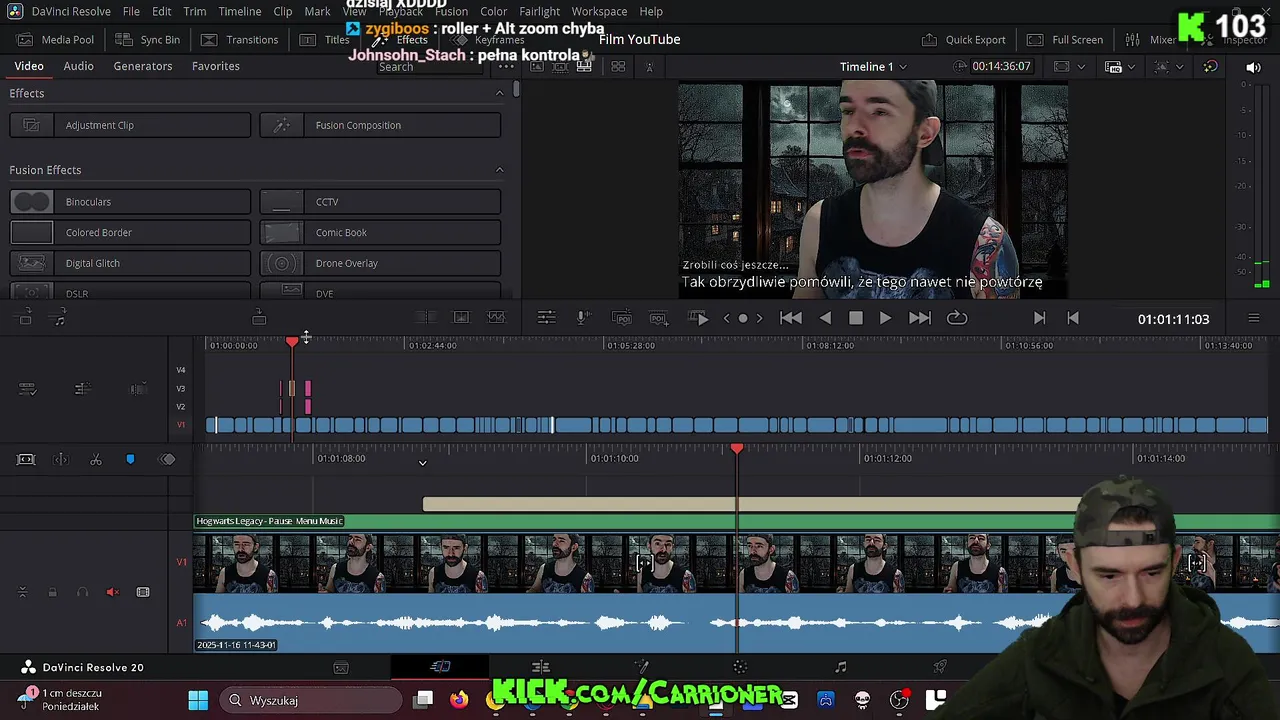1280x720 pixels.
Task: Click the Timeline Options checklist icon
Action: point(28,389)
